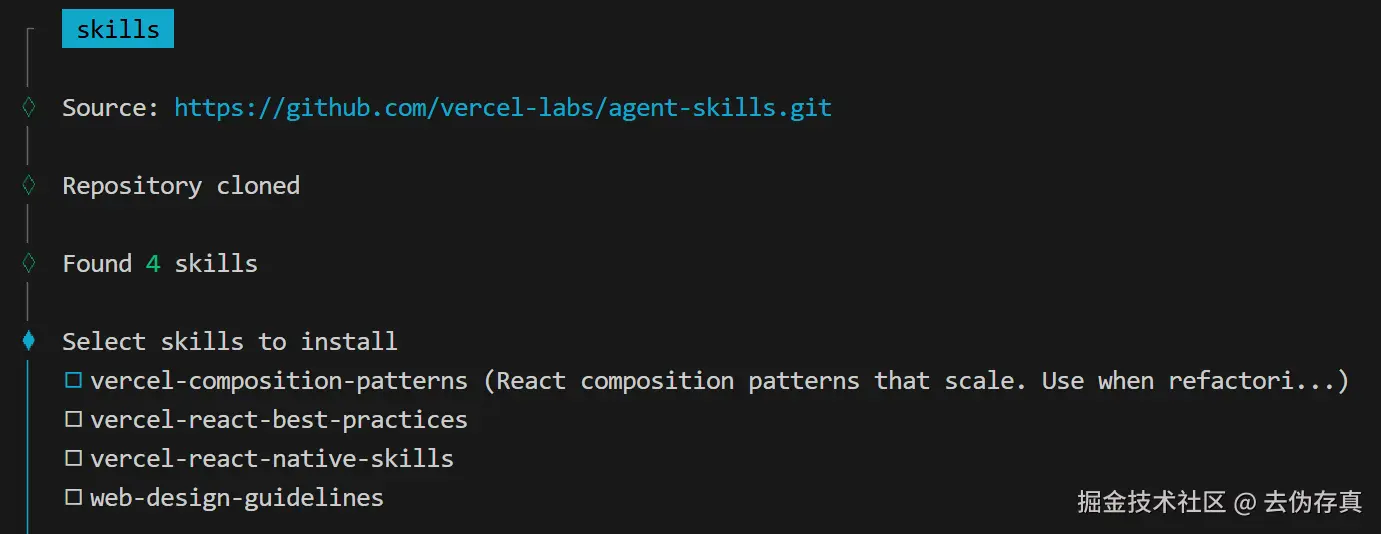Tick the vercel-composition-patterns checkbox
This screenshot has width=1381, height=534.
point(73,381)
